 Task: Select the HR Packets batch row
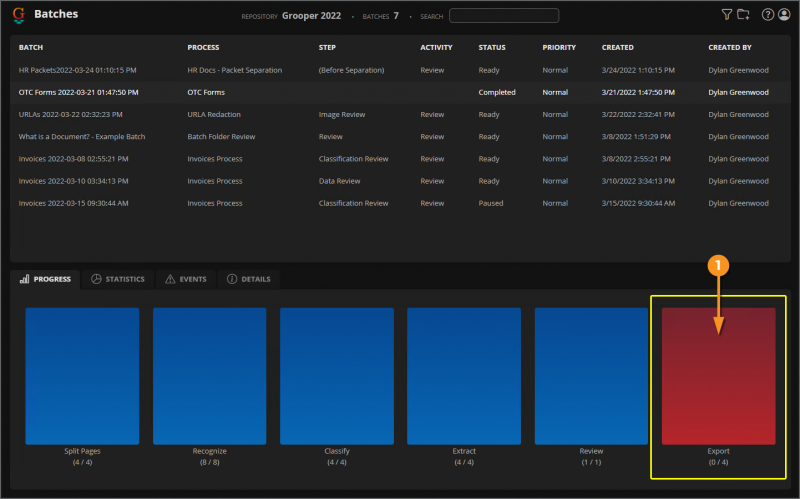78,70
